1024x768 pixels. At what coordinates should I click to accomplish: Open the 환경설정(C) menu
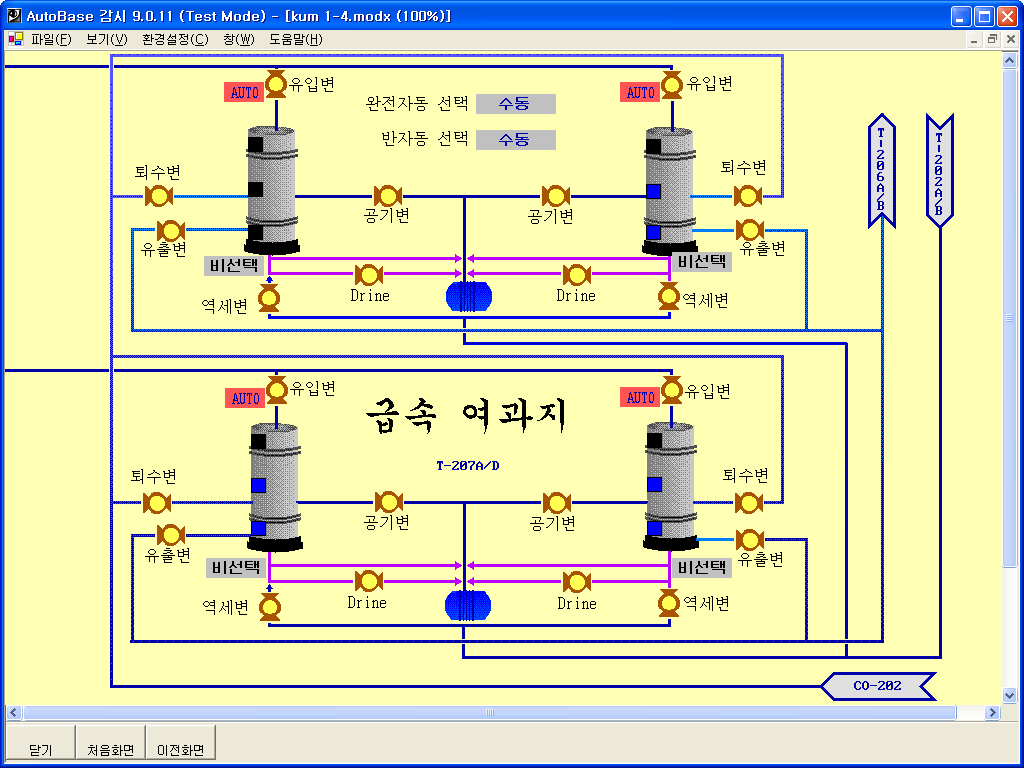pyautogui.click(x=175, y=40)
